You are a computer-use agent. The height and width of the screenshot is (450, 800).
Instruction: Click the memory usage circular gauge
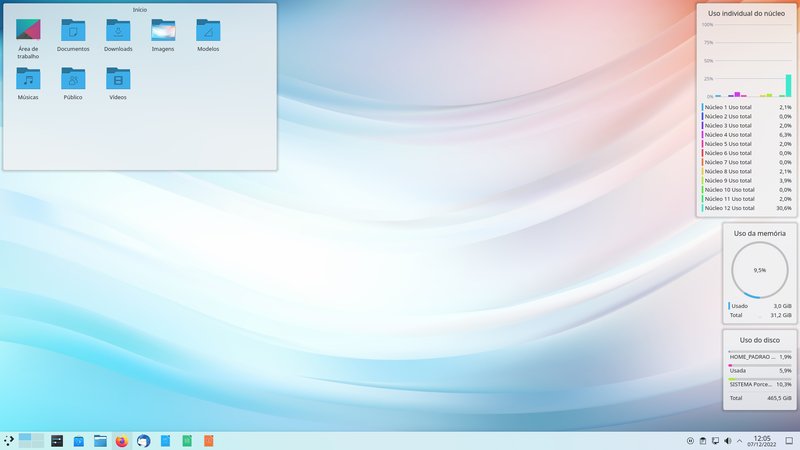point(760,270)
